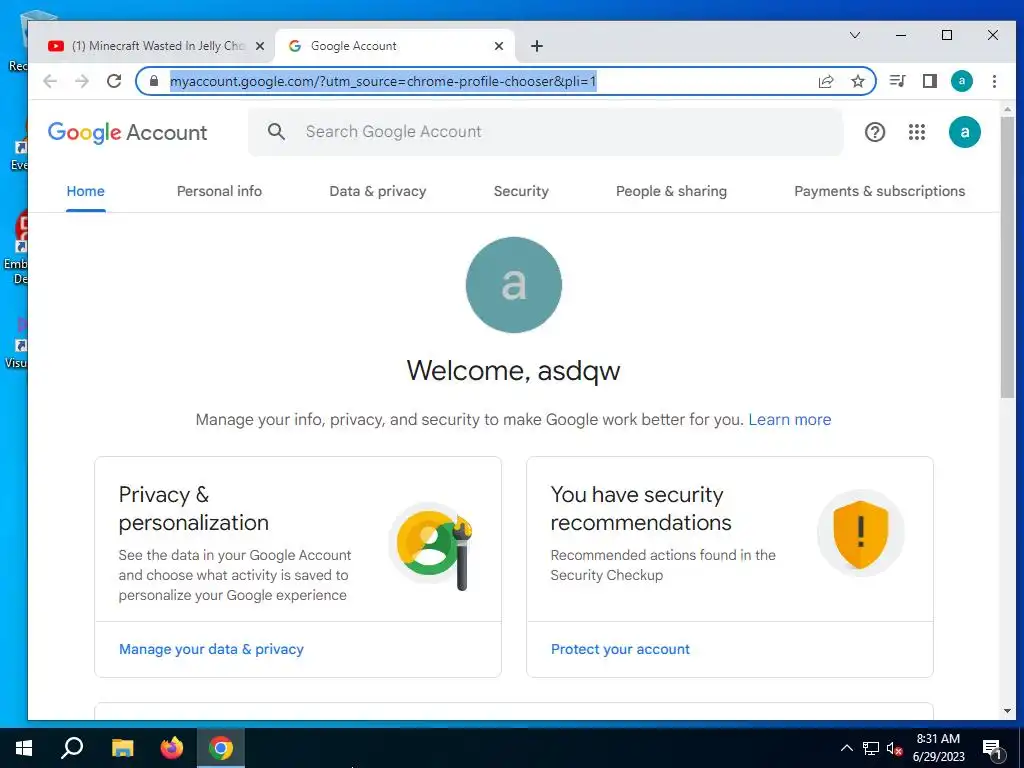
Task: Click the Google Account logo
Action: coord(127,133)
